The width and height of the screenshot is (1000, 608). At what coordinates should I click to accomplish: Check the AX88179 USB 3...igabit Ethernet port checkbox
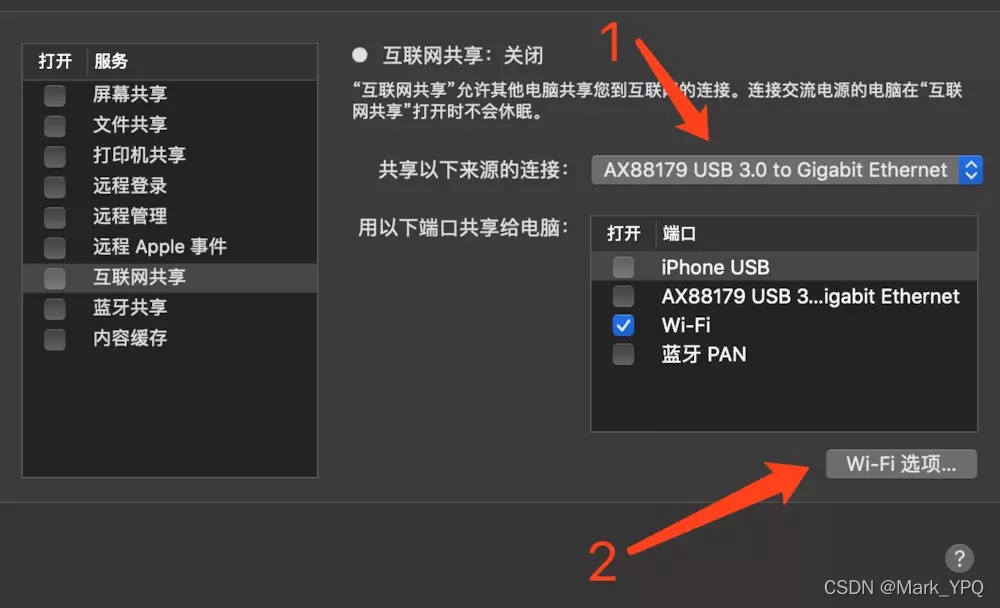point(623,296)
